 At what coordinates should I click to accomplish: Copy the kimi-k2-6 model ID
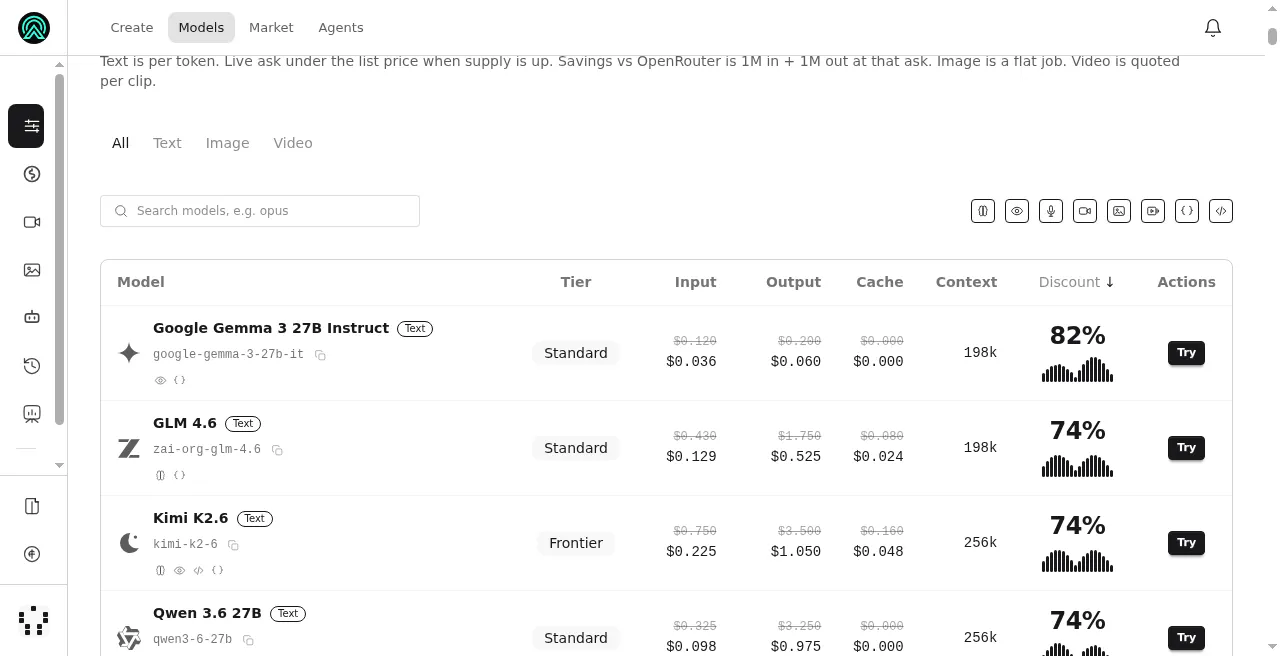(233, 545)
